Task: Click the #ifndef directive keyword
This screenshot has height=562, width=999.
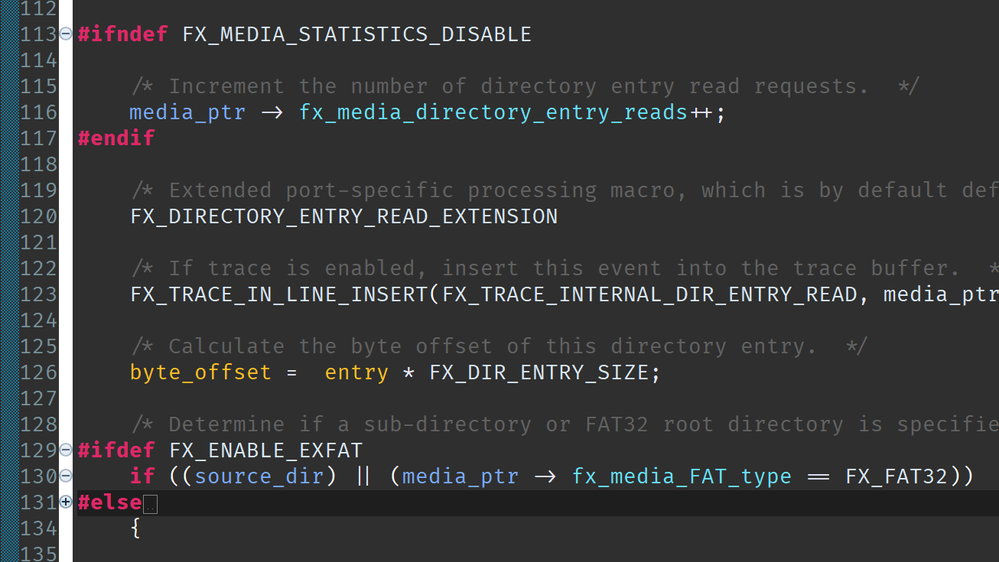Action: tap(123, 34)
